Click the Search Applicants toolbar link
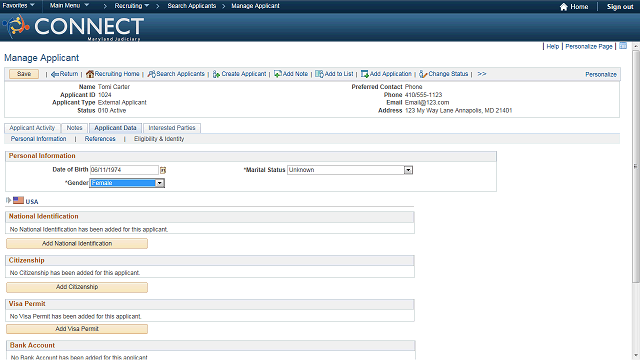Screen dimensions: 640x360 click(x=180, y=74)
